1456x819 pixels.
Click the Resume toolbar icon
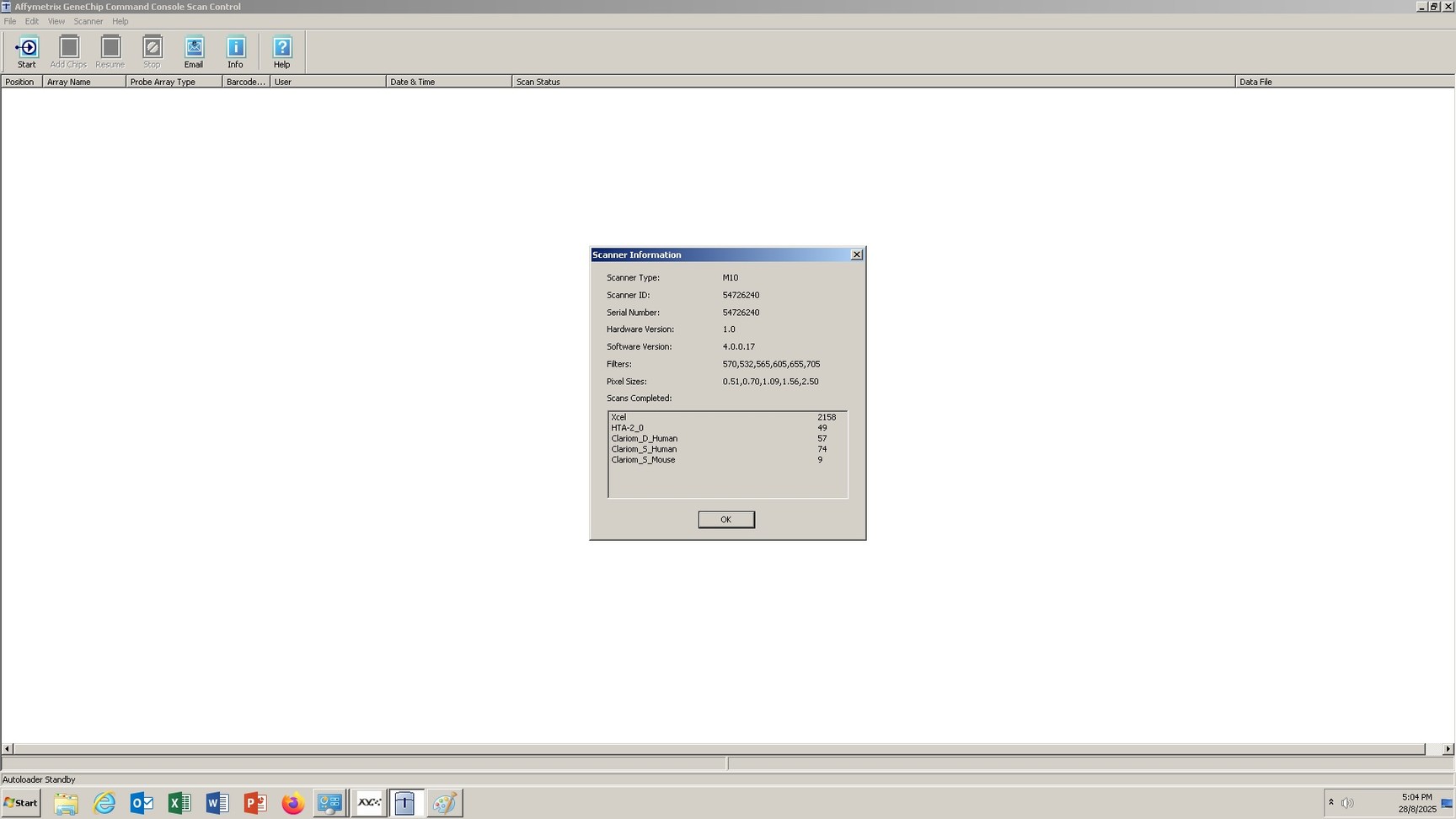(x=110, y=51)
